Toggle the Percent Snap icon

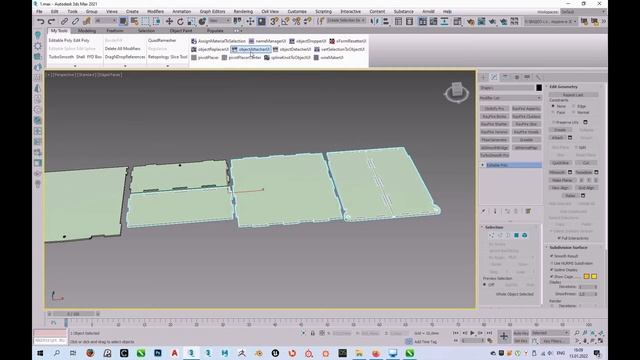(x=296, y=21)
